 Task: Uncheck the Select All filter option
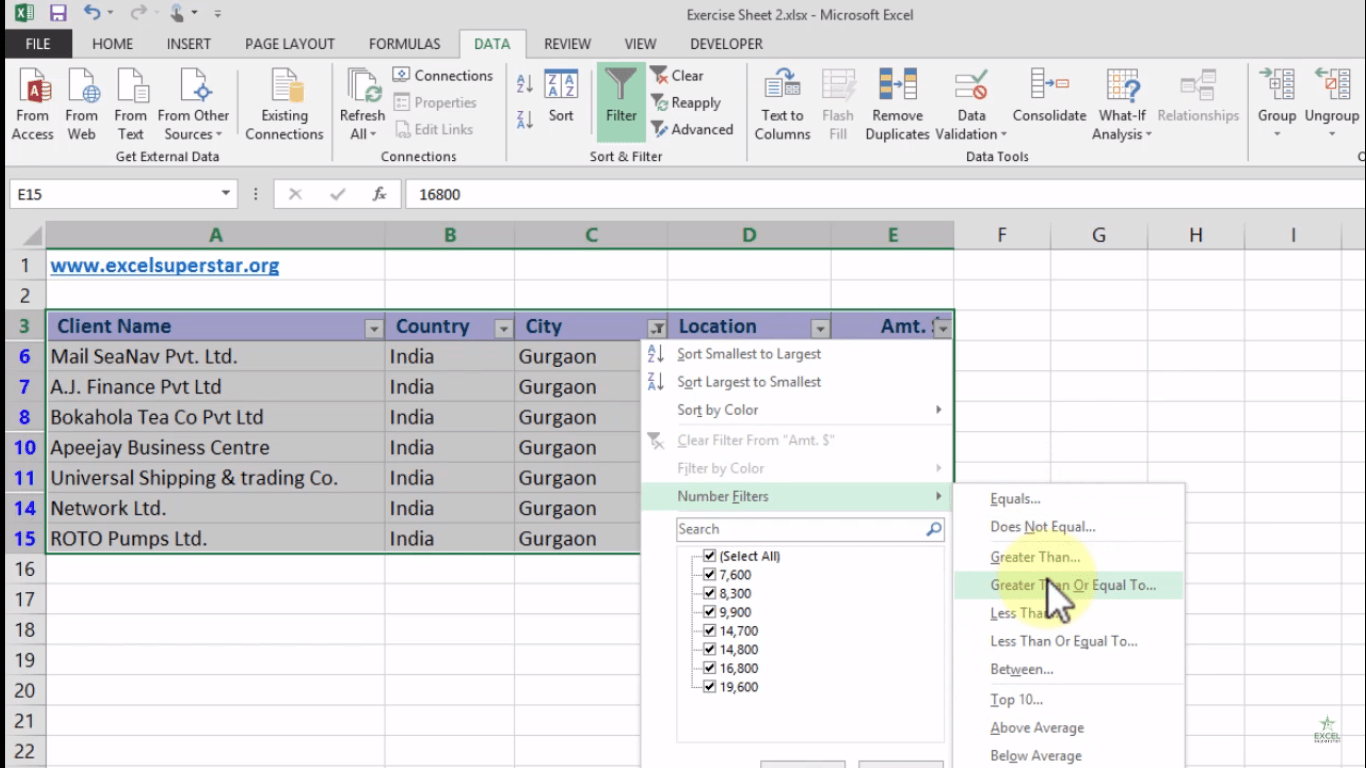tap(709, 555)
